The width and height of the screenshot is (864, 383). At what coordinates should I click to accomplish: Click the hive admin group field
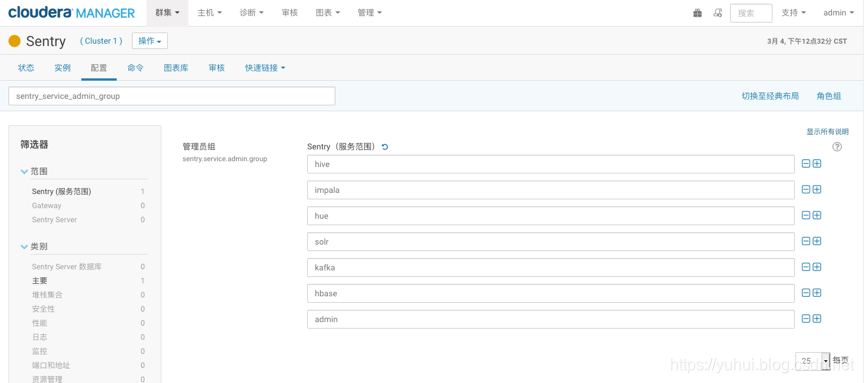(550, 164)
